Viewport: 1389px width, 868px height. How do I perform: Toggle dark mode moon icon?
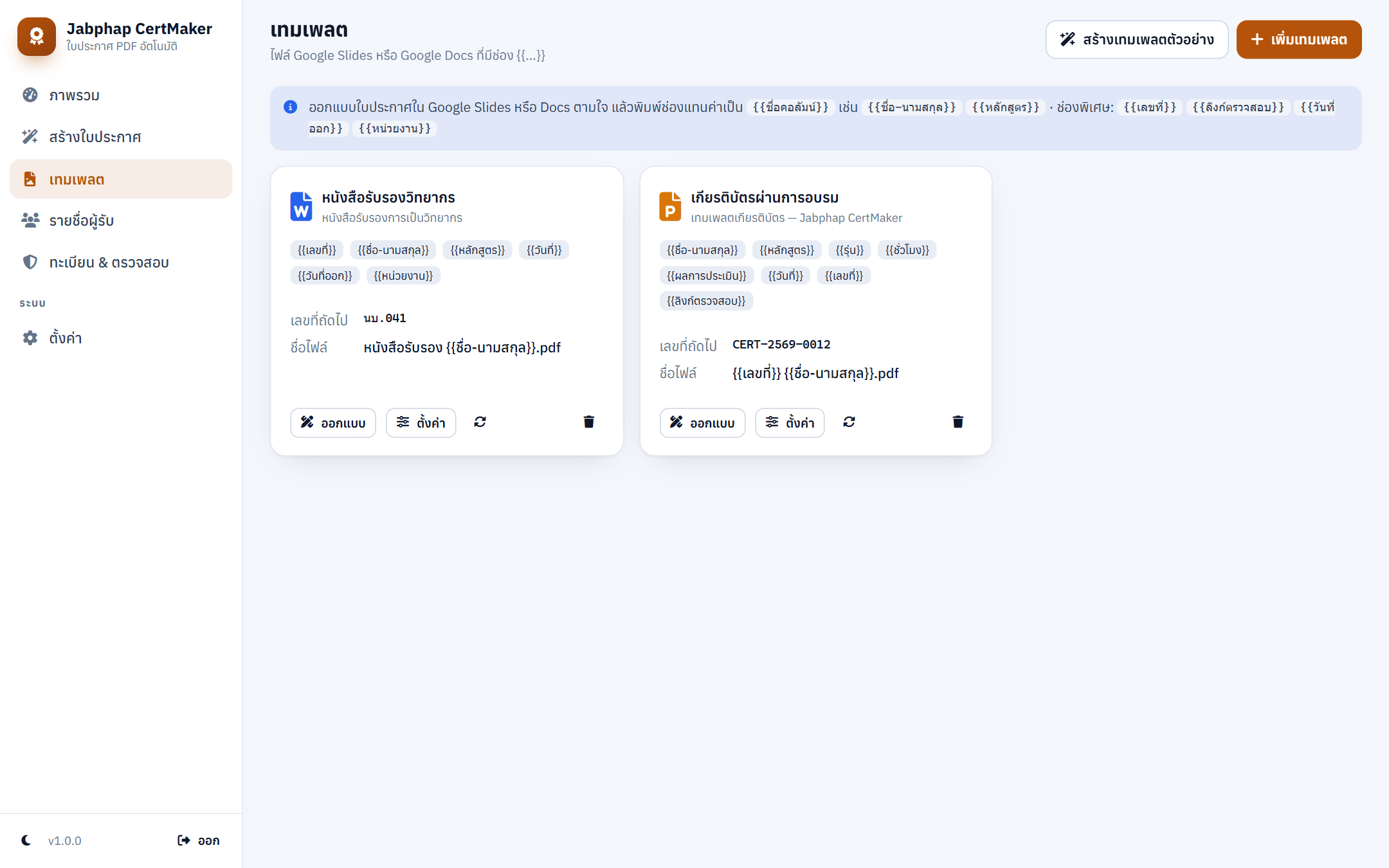[x=26, y=840]
